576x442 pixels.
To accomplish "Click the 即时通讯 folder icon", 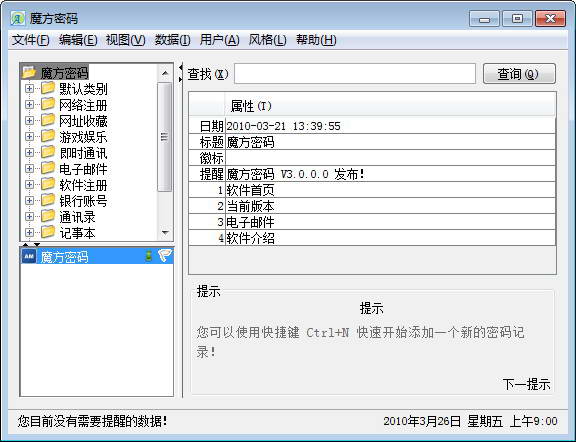I will [48, 152].
